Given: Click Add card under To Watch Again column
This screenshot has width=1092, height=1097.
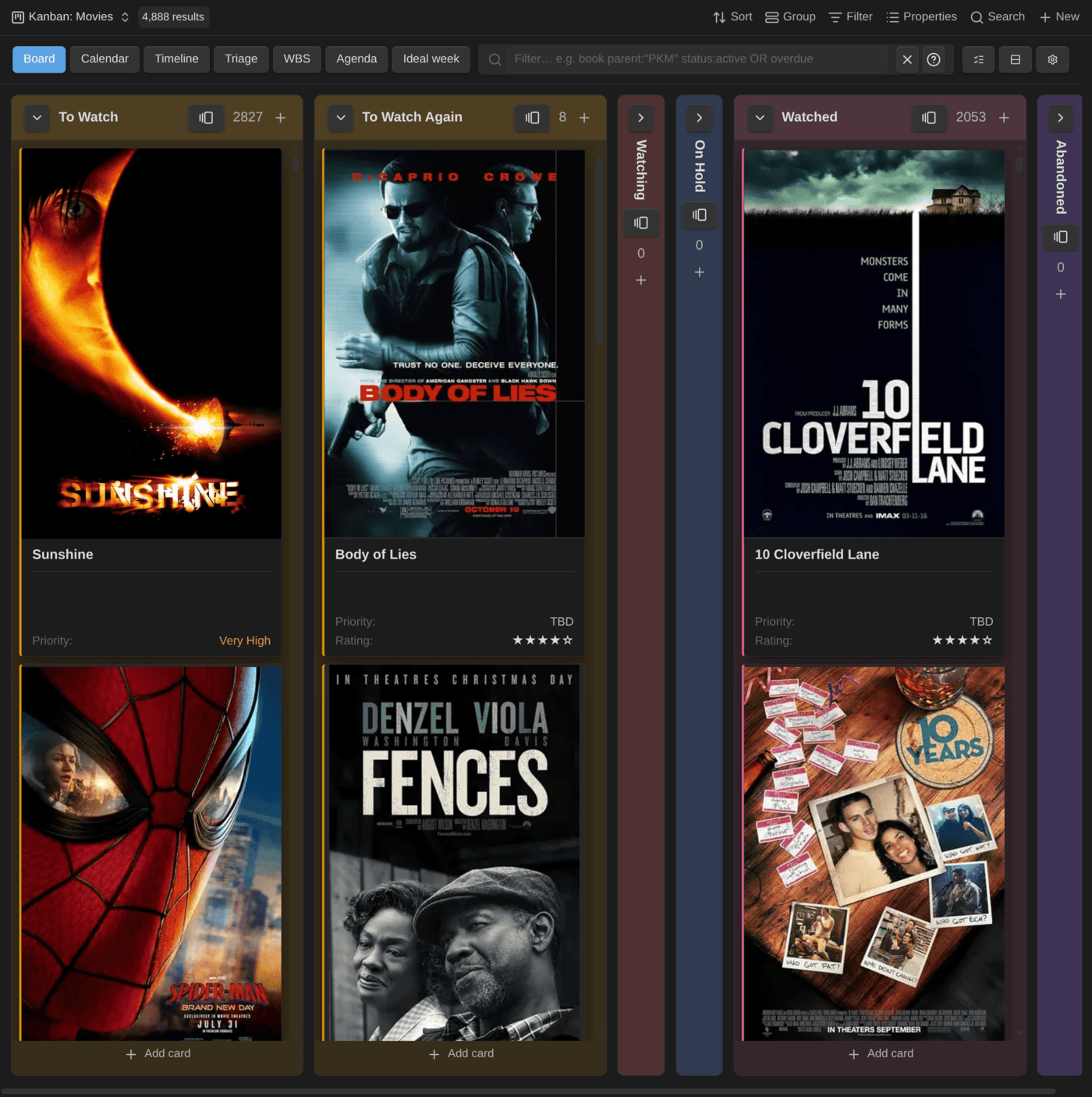Looking at the screenshot, I should click(x=461, y=1053).
